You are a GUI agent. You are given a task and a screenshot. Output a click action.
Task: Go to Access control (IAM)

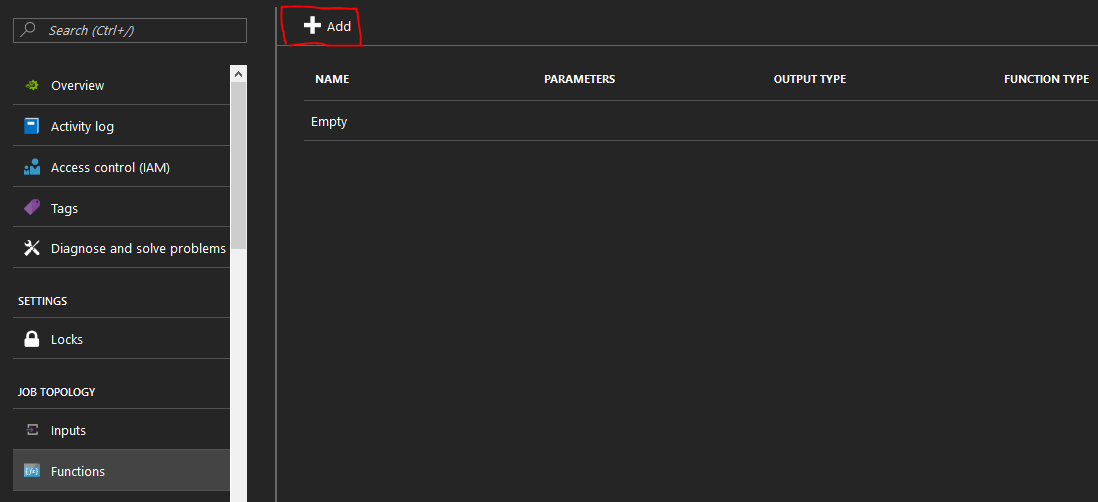(121, 167)
